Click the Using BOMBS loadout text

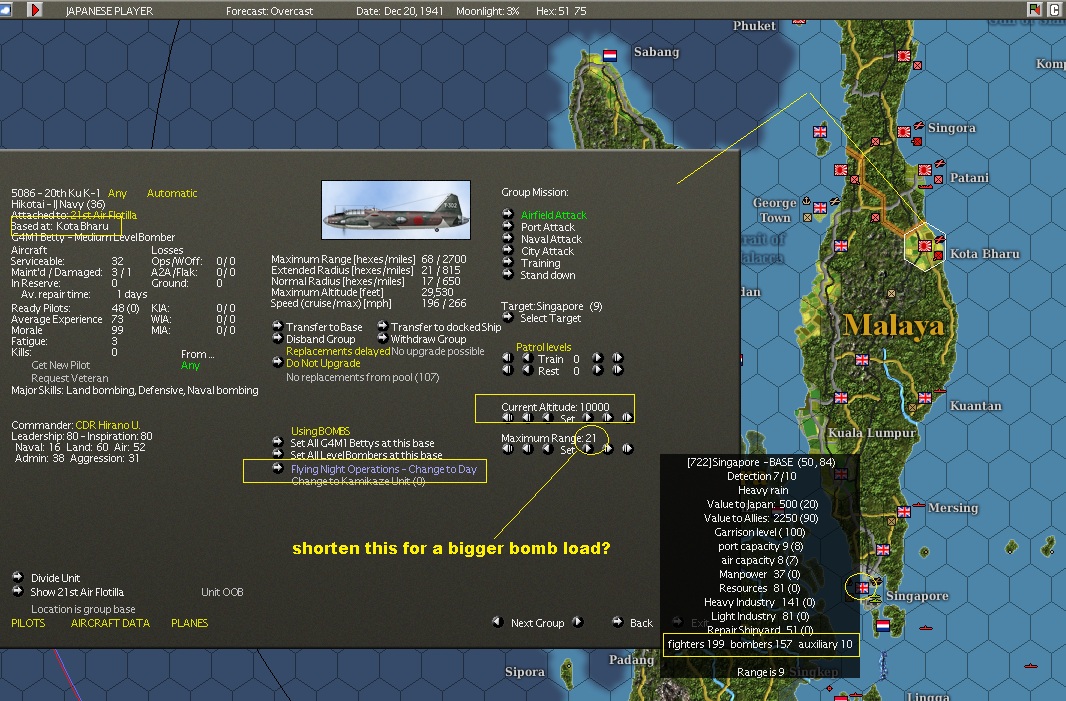tap(320, 431)
